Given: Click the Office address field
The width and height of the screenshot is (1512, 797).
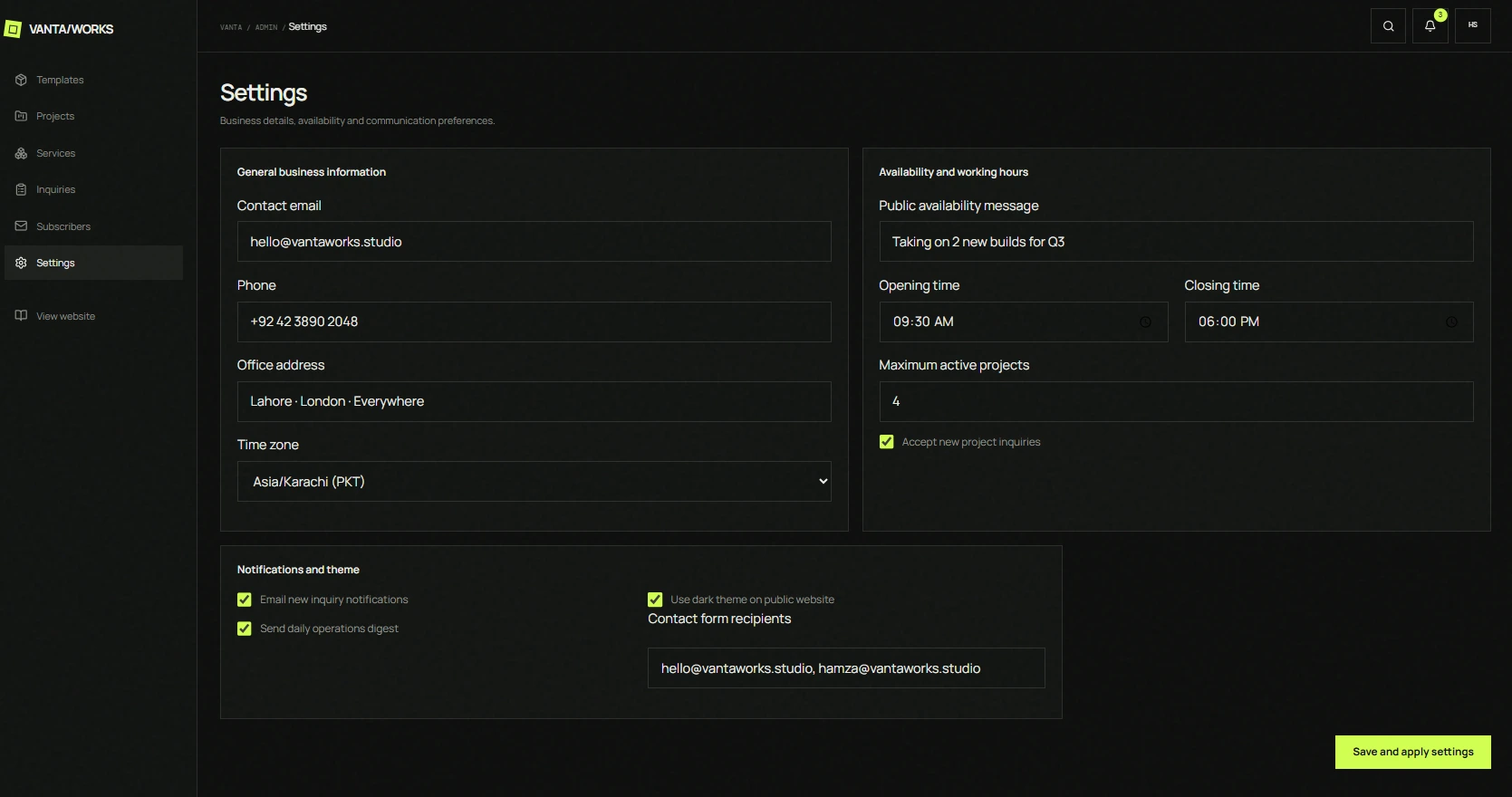Looking at the screenshot, I should (534, 401).
